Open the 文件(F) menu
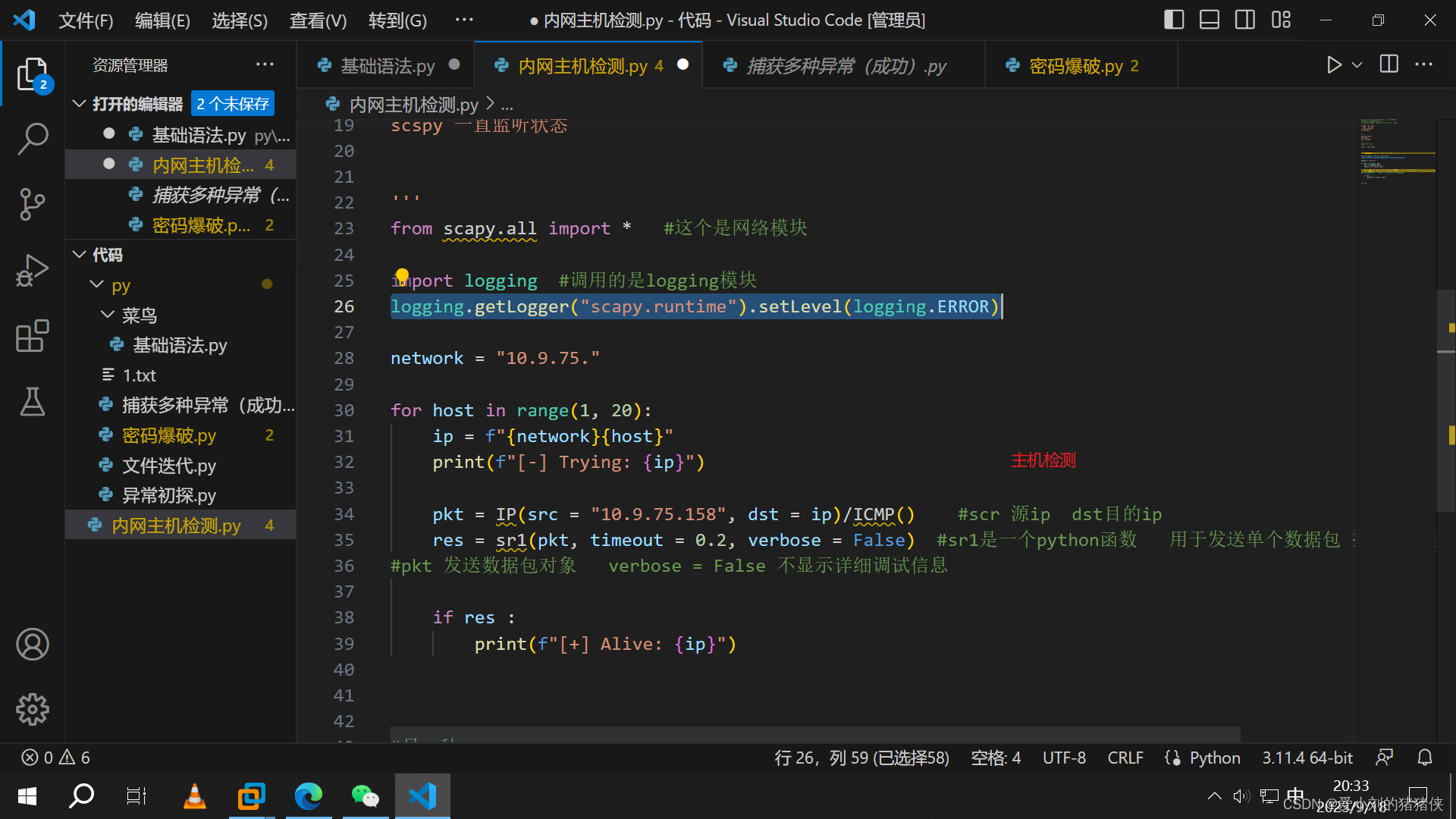Image resolution: width=1456 pixels, height=819 pixels. [x=86, y=20]
